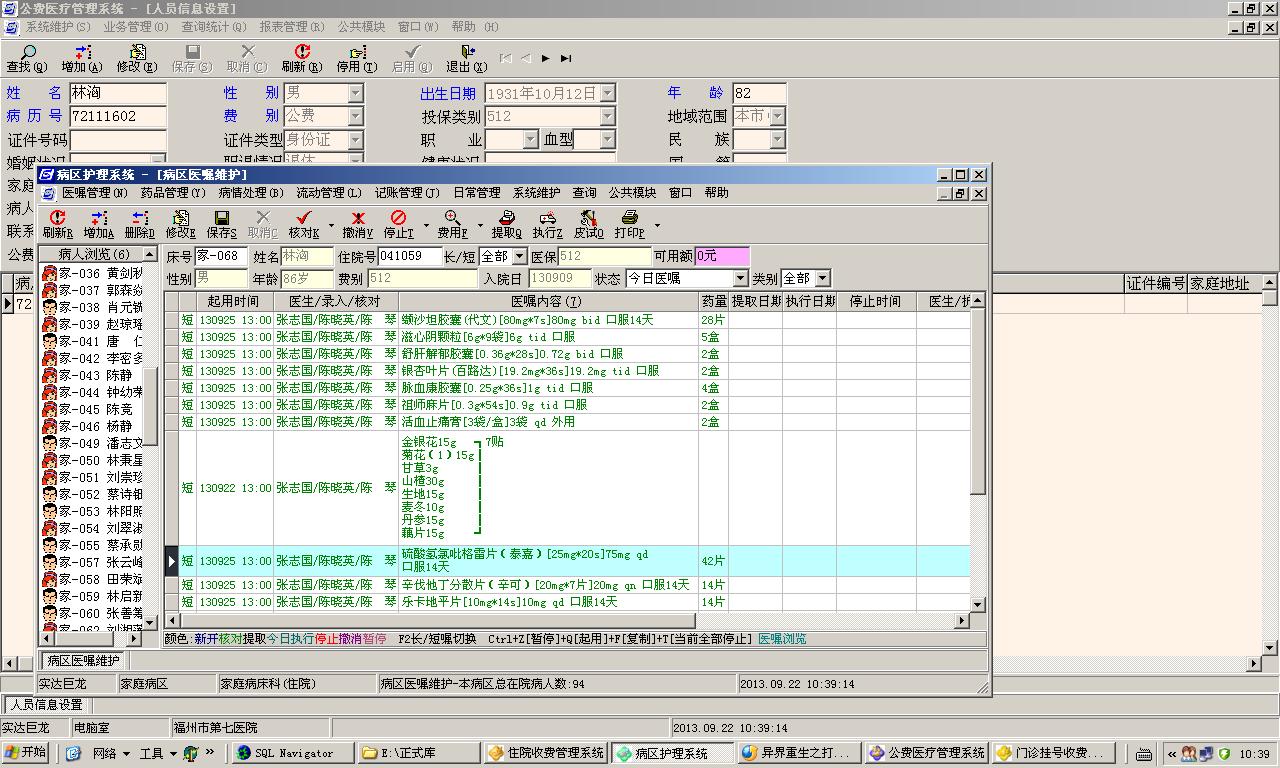Image resolution: width=1280 pixels, height=768 pixels.
Task: Open the 民族 ethnicity dropdown
Action: click(x=777, y=140)
